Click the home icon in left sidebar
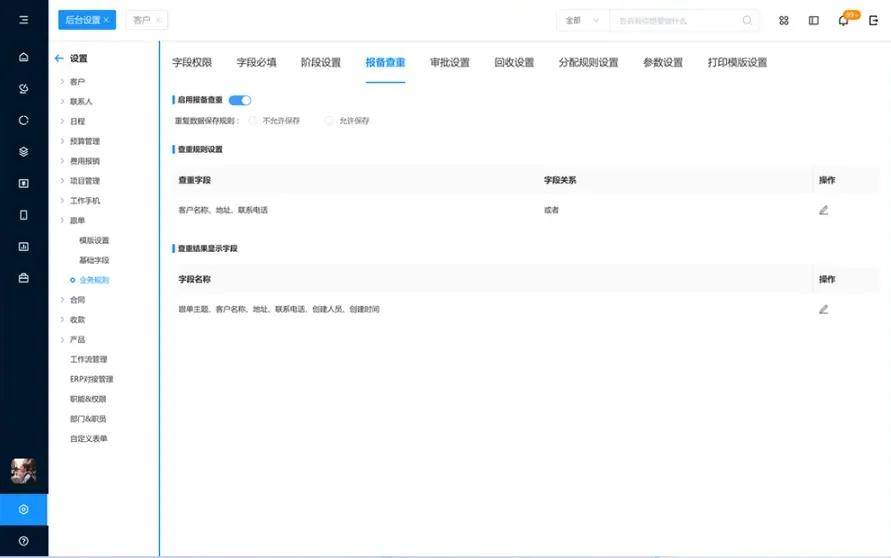This screenshot has width=891, height=558. (24, 56)
